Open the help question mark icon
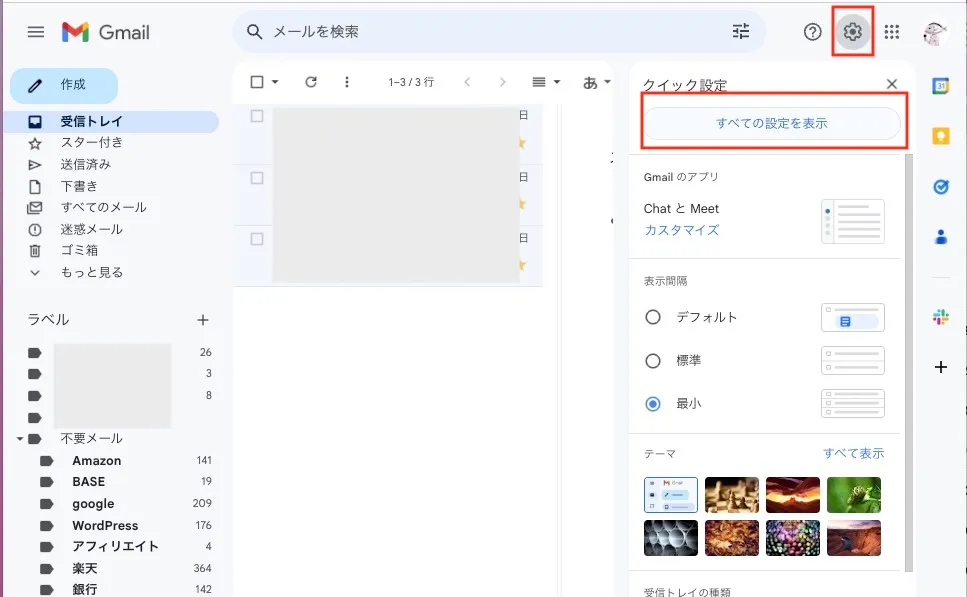The height and width of the screenshot is (597, 967). (x=812, y=31)
